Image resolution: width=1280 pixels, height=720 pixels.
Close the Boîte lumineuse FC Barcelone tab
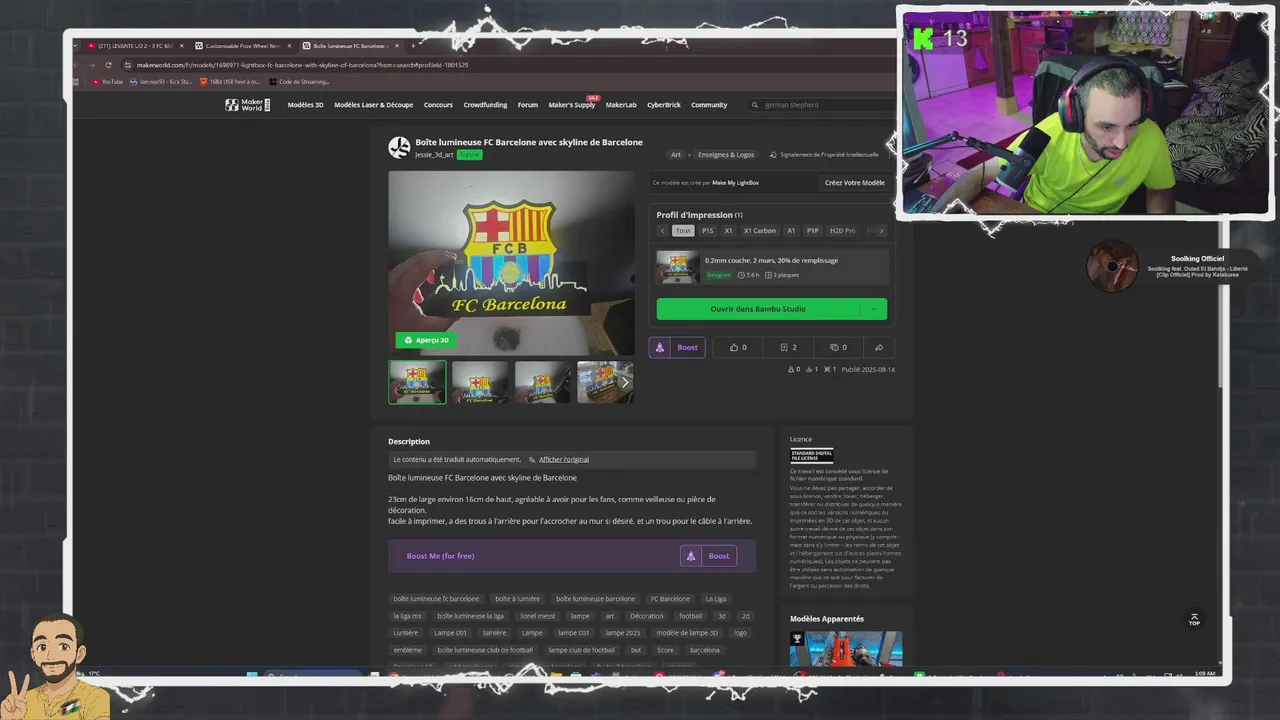pos(397,46)
